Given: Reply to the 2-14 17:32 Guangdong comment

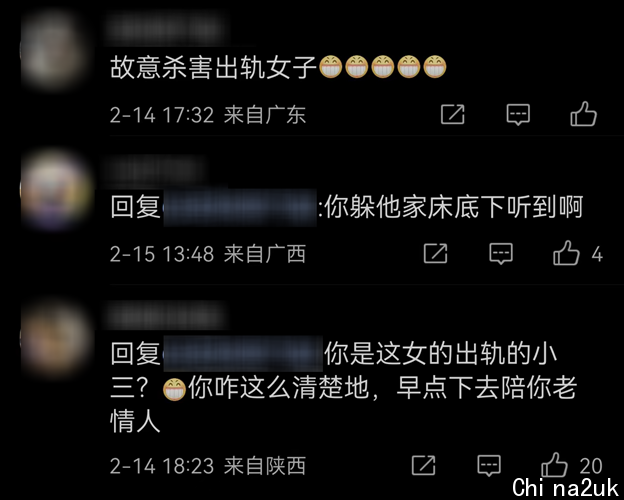Looking at the screenshot, I should pyautogui.click(x=518, y=115).
